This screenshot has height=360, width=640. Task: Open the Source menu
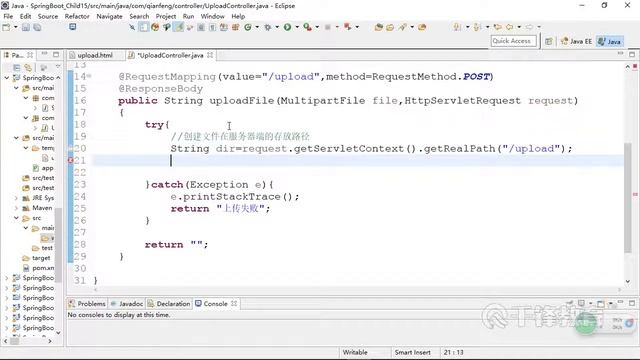(x=48, y=16)
